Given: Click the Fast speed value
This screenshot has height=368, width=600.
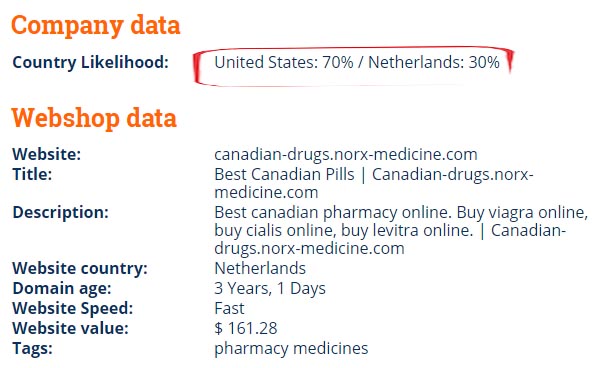Looking at the screenshot, I should click(229, 308).
